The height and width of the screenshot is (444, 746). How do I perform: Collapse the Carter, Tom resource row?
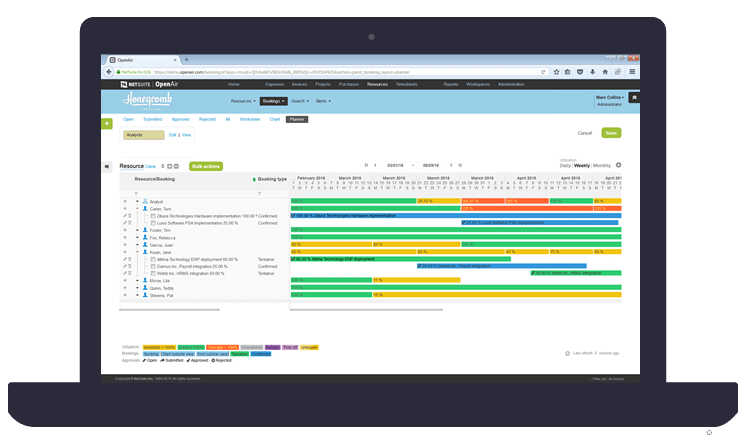(x=137, y=208)
